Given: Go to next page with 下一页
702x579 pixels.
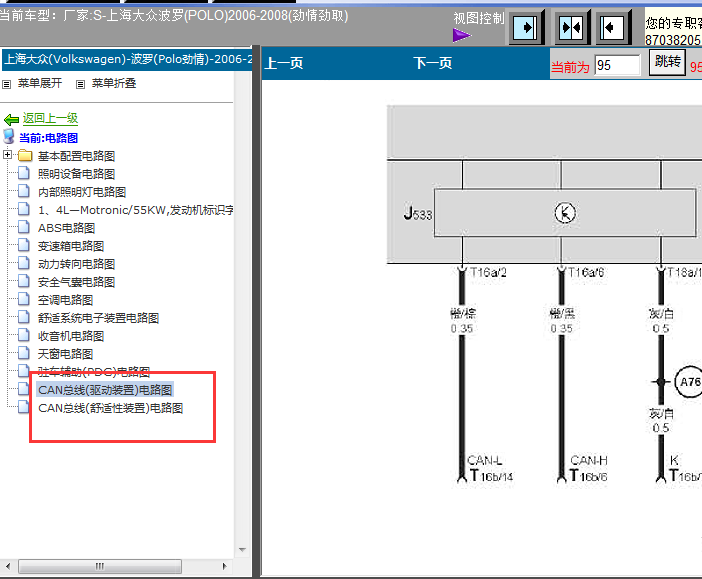Looking at the screenshot, I should click(x=432, y=63).
